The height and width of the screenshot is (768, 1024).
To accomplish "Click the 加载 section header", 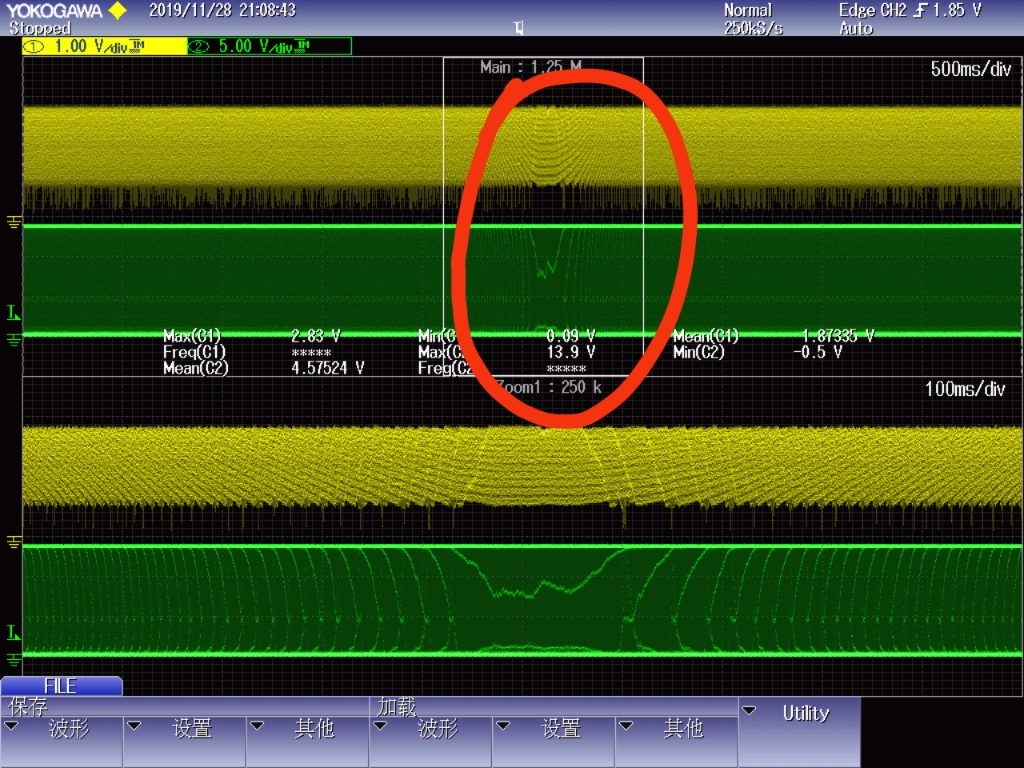I will click(397, 707).
